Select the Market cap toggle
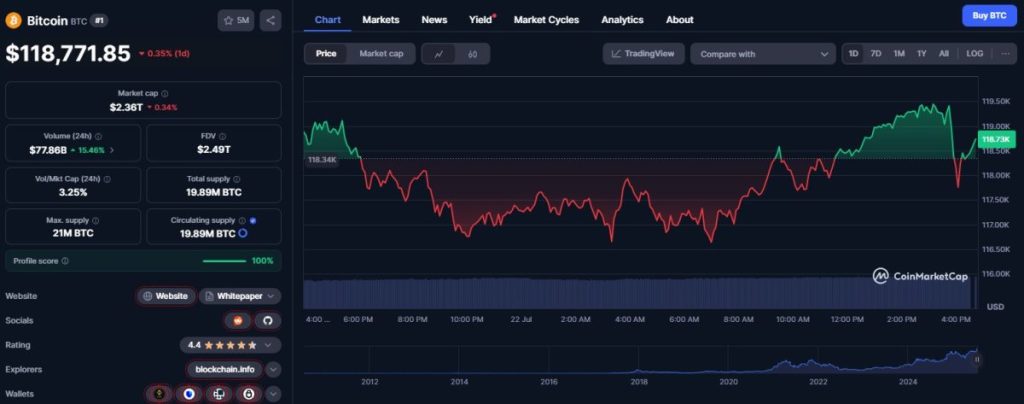Image resolution: width=1024 pixels, height=404 pixels. point(381,54)
